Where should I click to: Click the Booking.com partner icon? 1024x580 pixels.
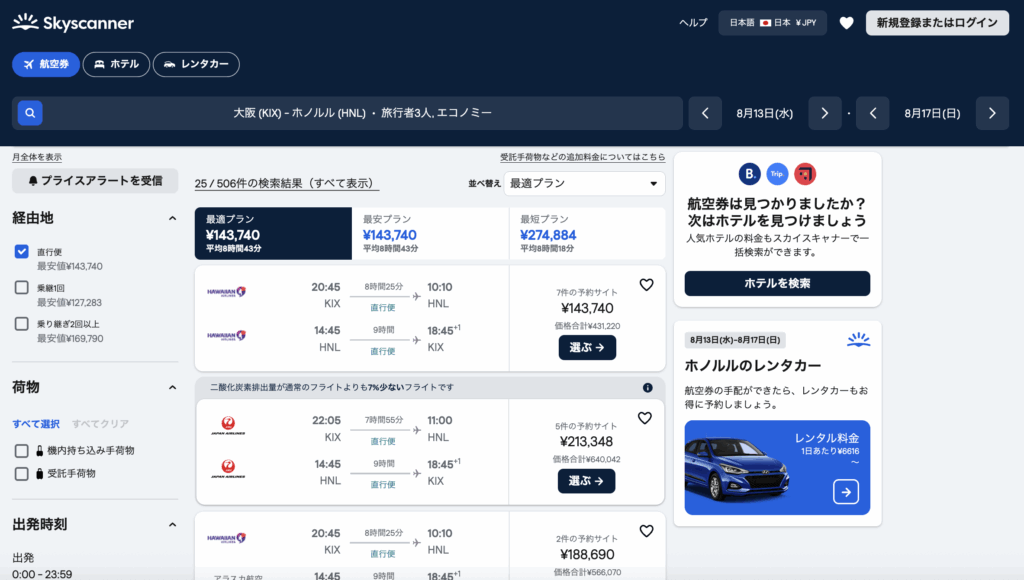point(750,174)
